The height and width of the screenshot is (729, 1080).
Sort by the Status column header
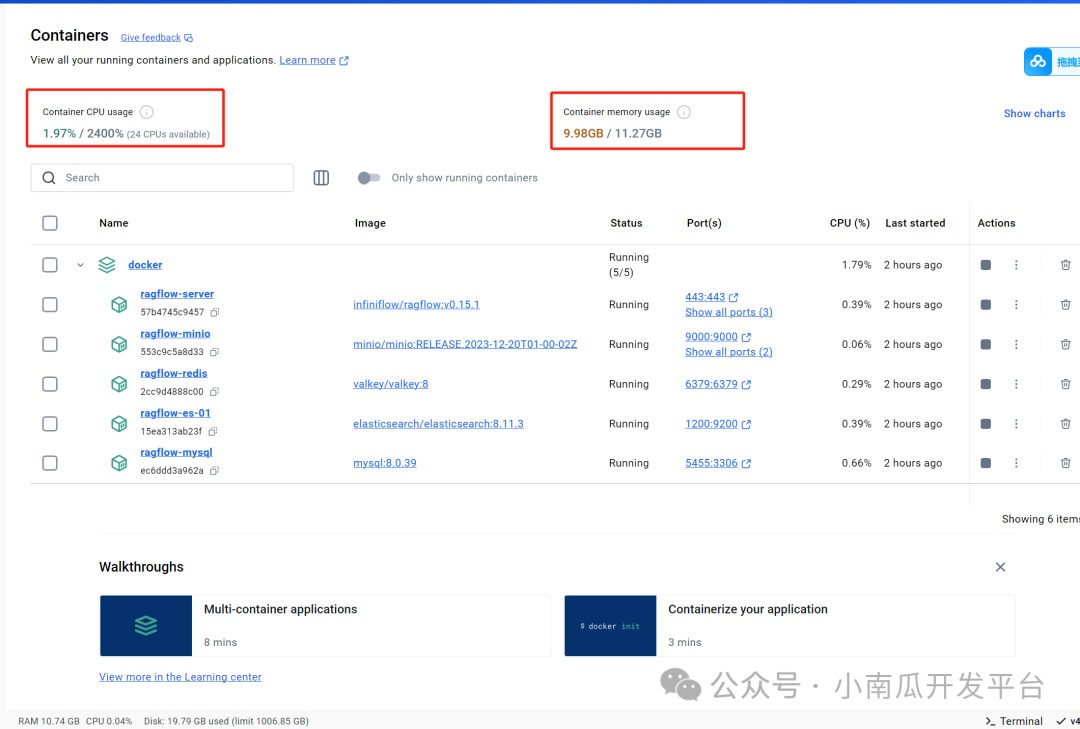pyautogui.click(x=626, y=223)
